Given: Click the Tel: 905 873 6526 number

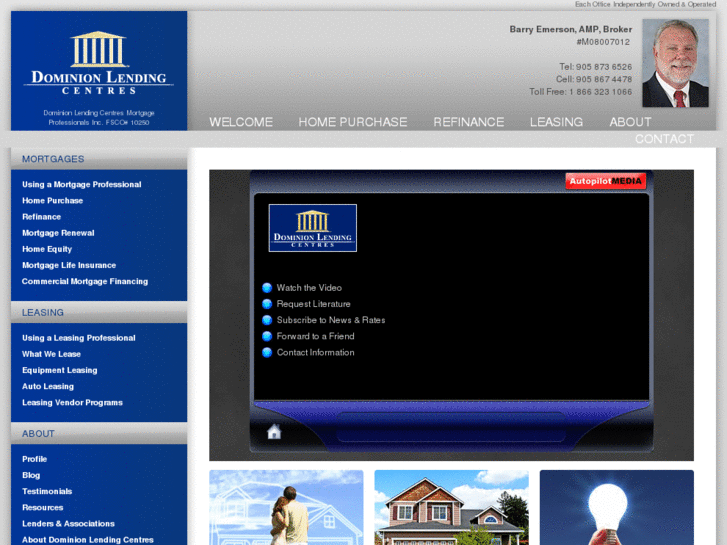Looking at the screenshot, I should [x=595, y=67].
